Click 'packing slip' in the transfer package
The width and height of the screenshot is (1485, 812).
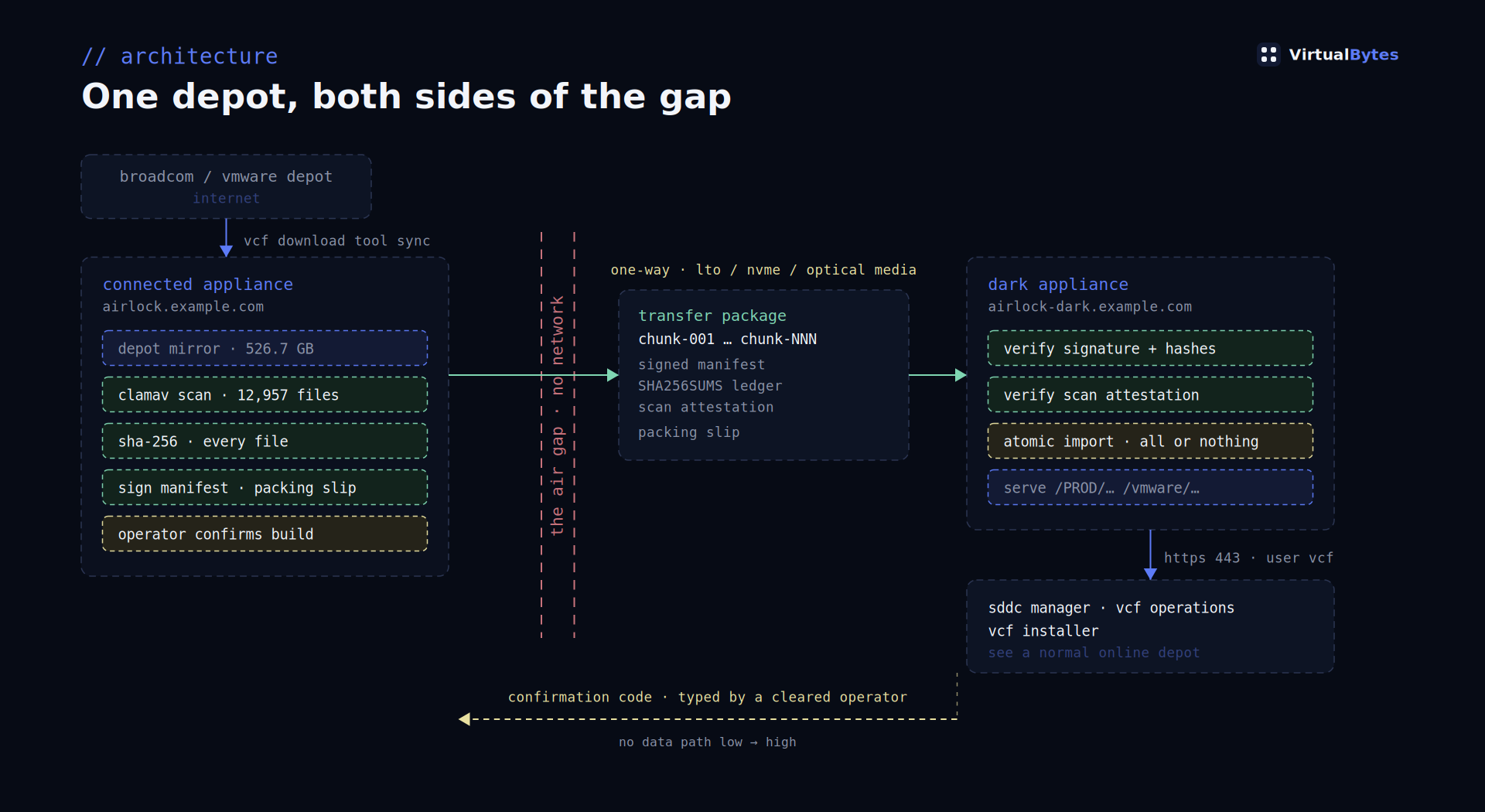point(688,432)
